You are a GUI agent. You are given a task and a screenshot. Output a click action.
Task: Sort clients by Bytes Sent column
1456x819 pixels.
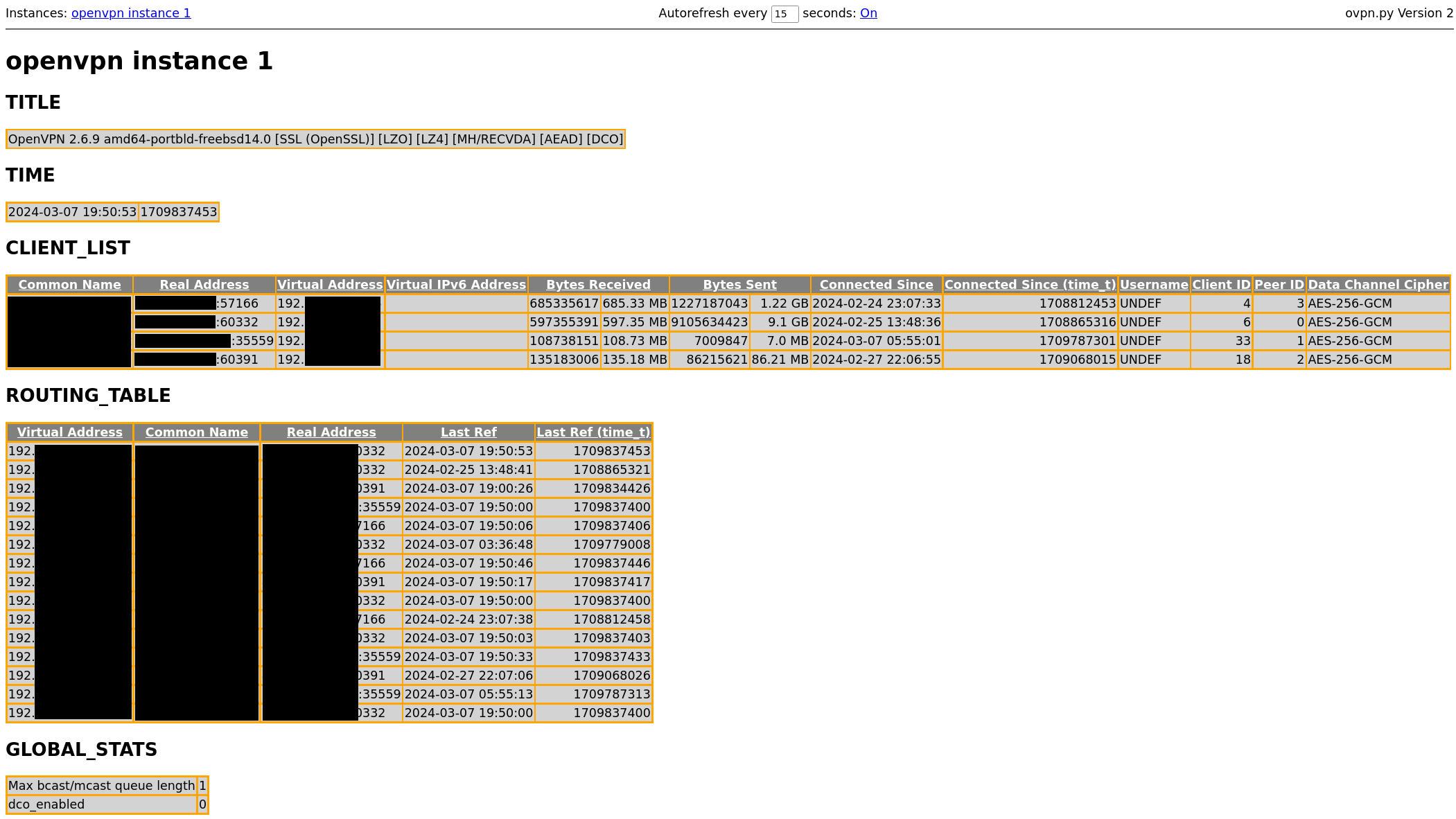tap(739, 285)
